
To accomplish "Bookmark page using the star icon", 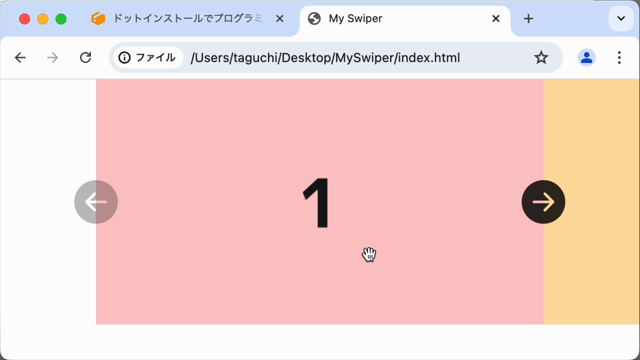I will tap(541, 58).
